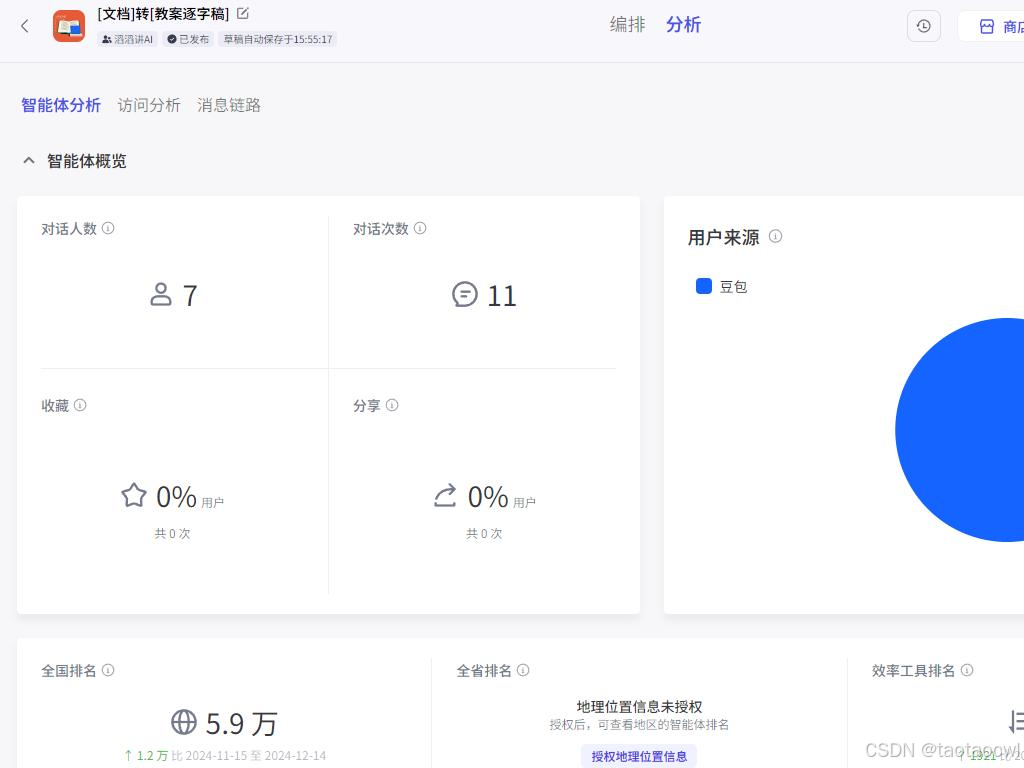The width and height of the screenshot is (1024, 768).
Task: Click the blue 豆包 legend color swatch
Action: coord(704,286)
